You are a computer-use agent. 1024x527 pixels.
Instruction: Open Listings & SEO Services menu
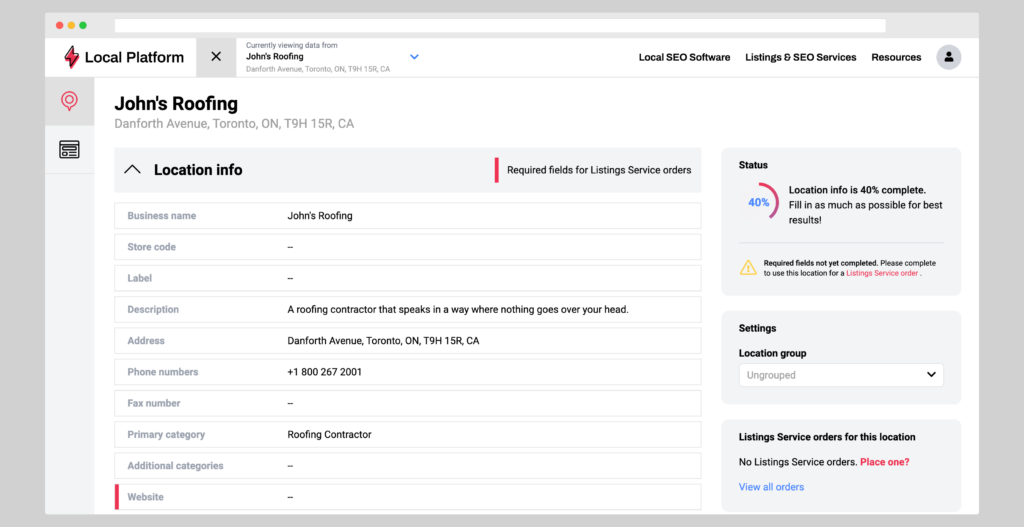[800, 57]
